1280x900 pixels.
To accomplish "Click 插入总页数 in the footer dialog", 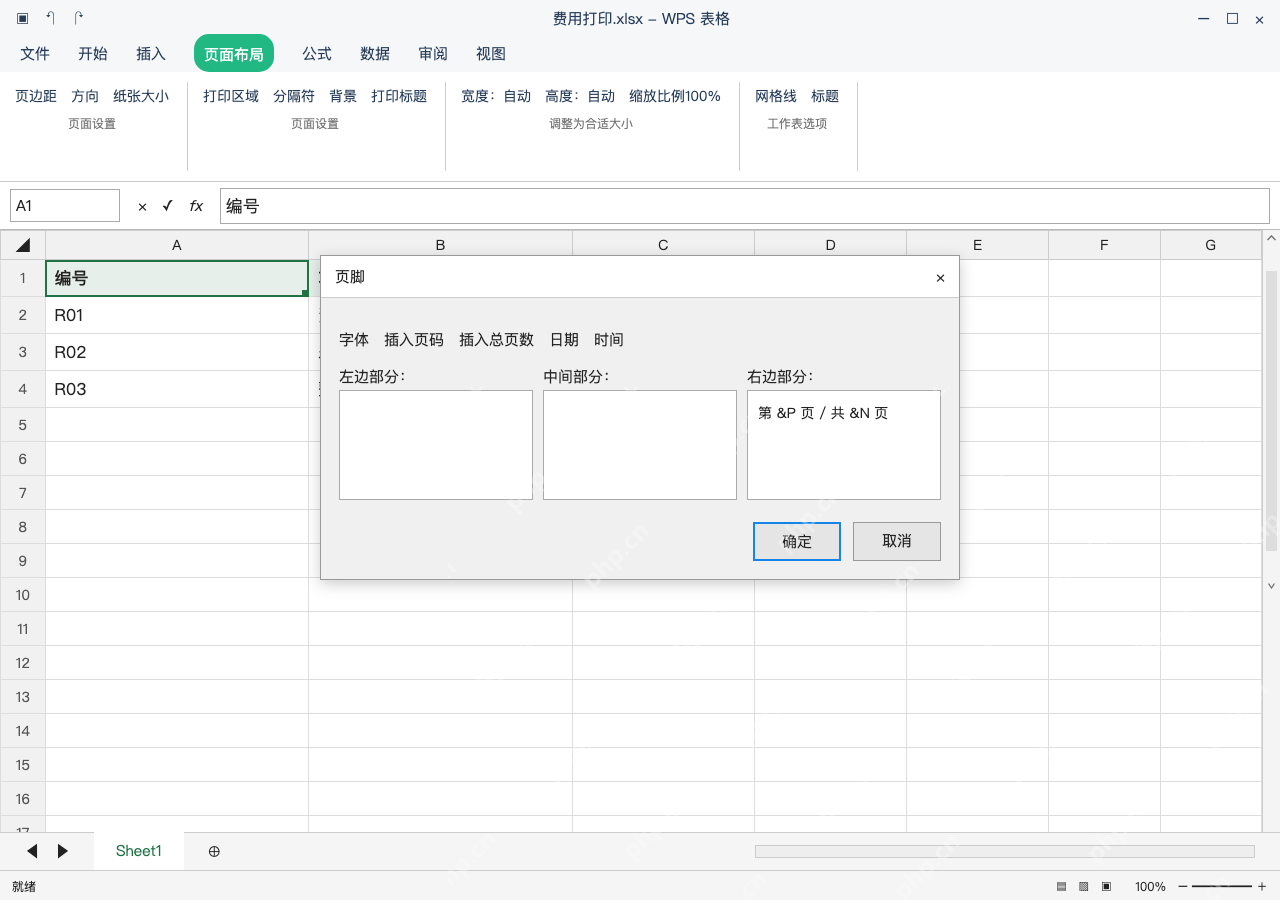I will [497, 340].
